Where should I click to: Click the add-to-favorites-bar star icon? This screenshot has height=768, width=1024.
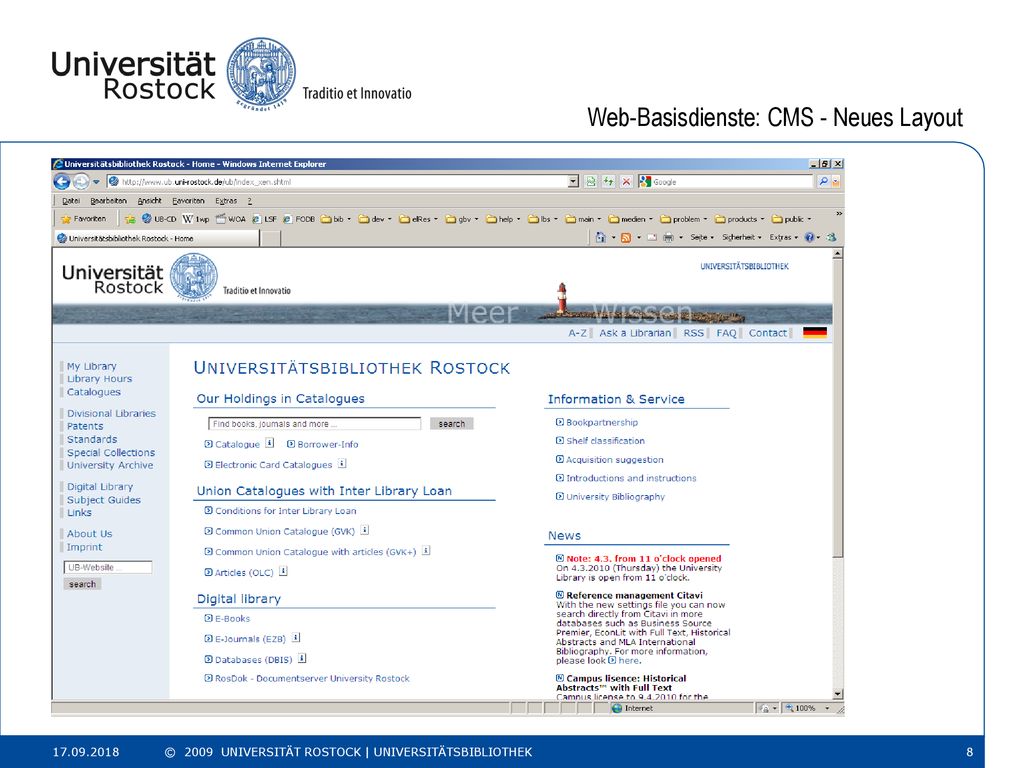pos(129,219)
